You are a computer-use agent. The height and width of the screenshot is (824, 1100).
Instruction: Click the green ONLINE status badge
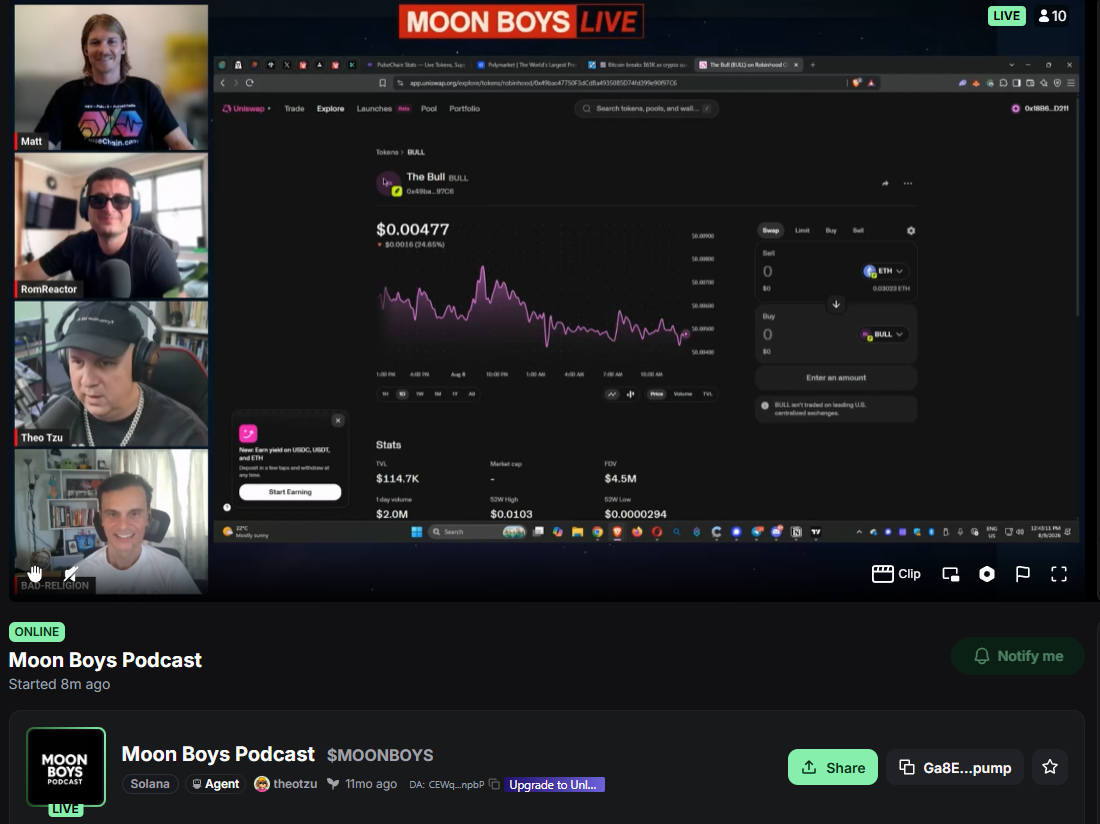click(37, 632)
